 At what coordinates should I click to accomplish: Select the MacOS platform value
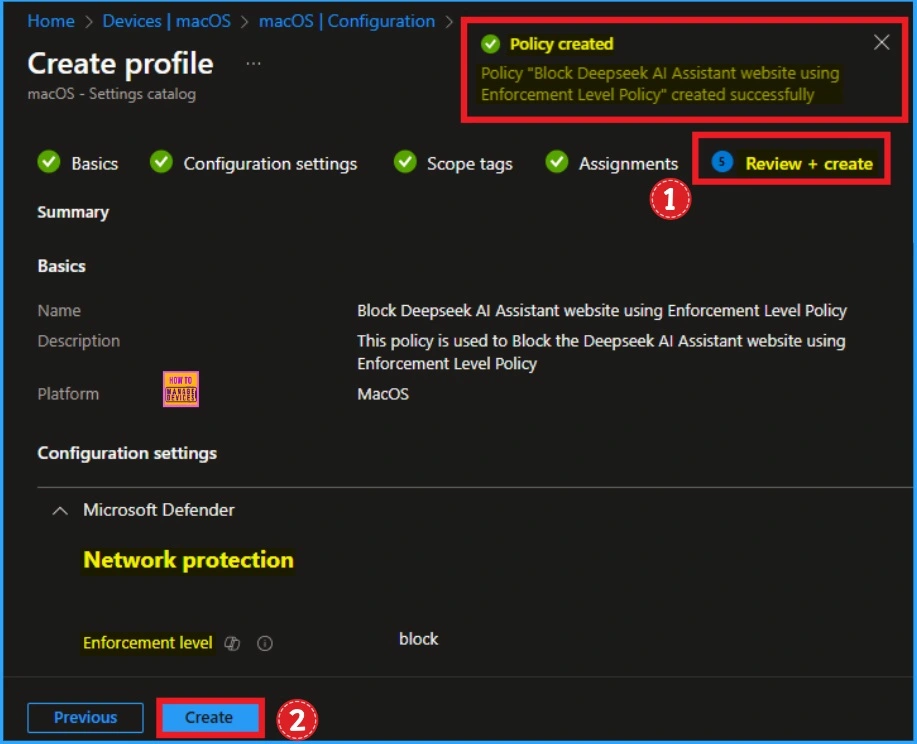pos(383,394)
